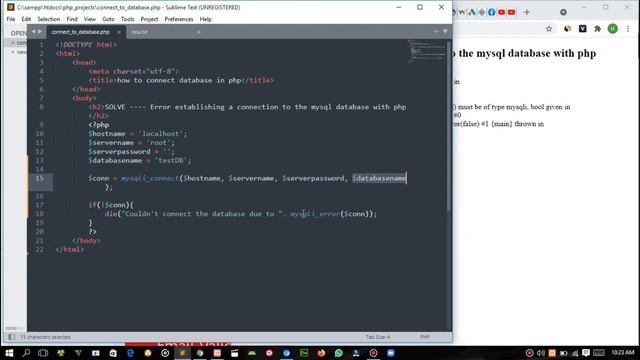
Task: Bookmark this page with the star icon
Action: click(549, 29)
